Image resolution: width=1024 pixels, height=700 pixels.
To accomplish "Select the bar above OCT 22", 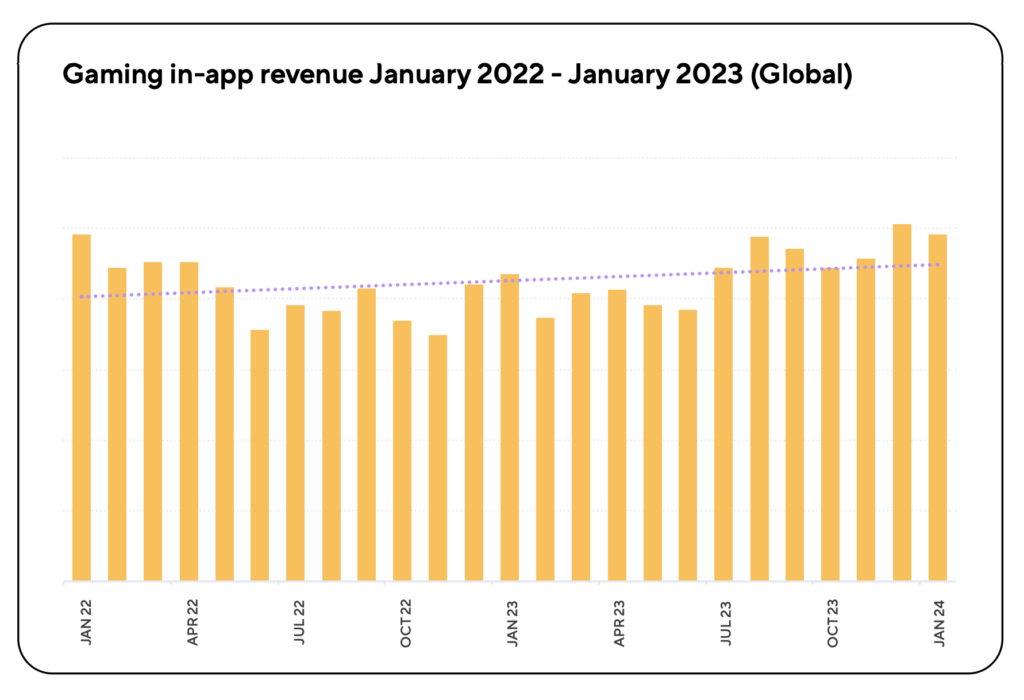I will [x=403, y=450].
